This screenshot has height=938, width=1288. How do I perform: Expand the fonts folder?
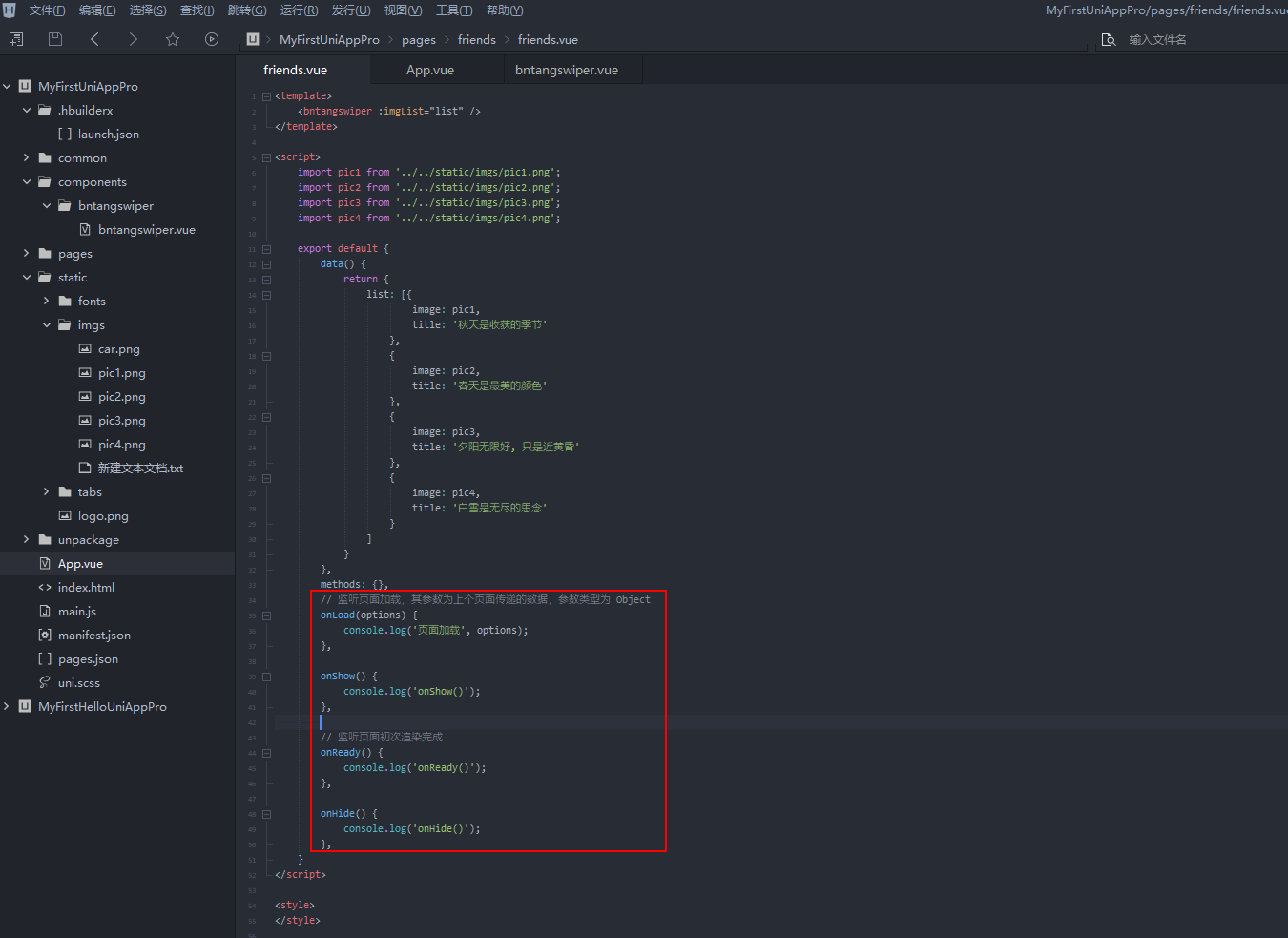click(47, 302)
